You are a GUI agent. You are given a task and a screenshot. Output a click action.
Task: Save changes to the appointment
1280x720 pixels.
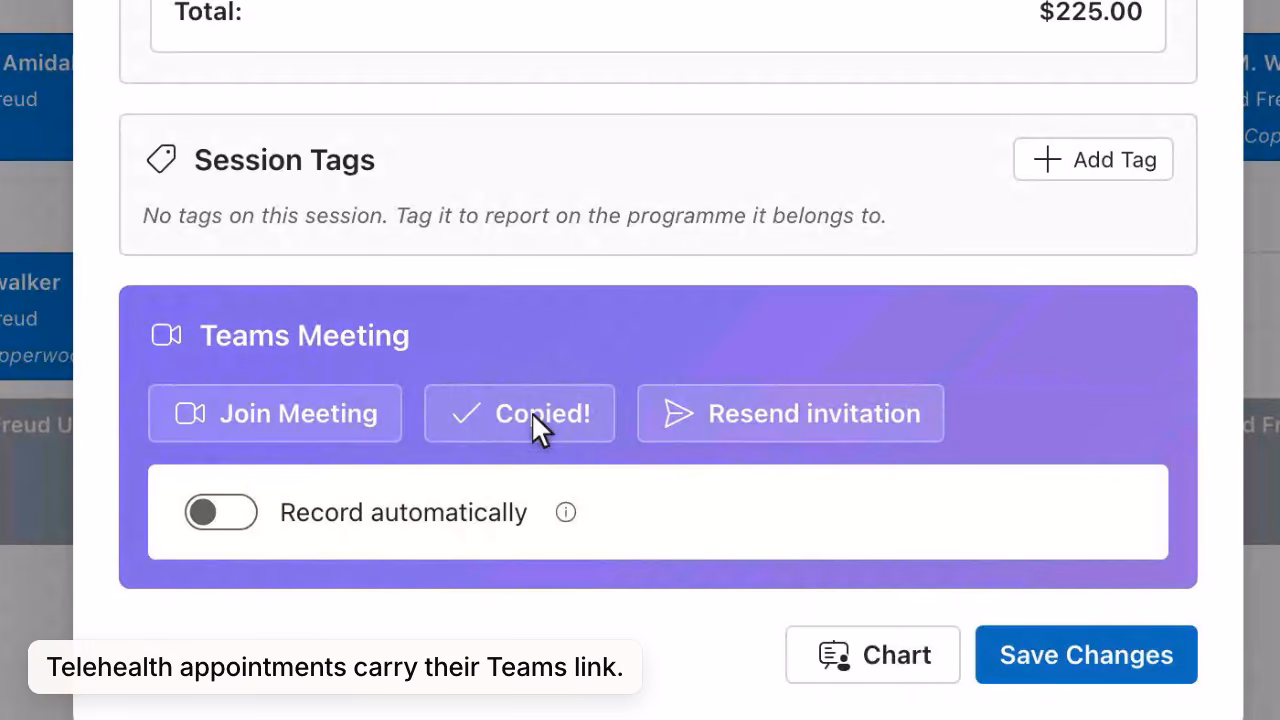coord(1086,655)
